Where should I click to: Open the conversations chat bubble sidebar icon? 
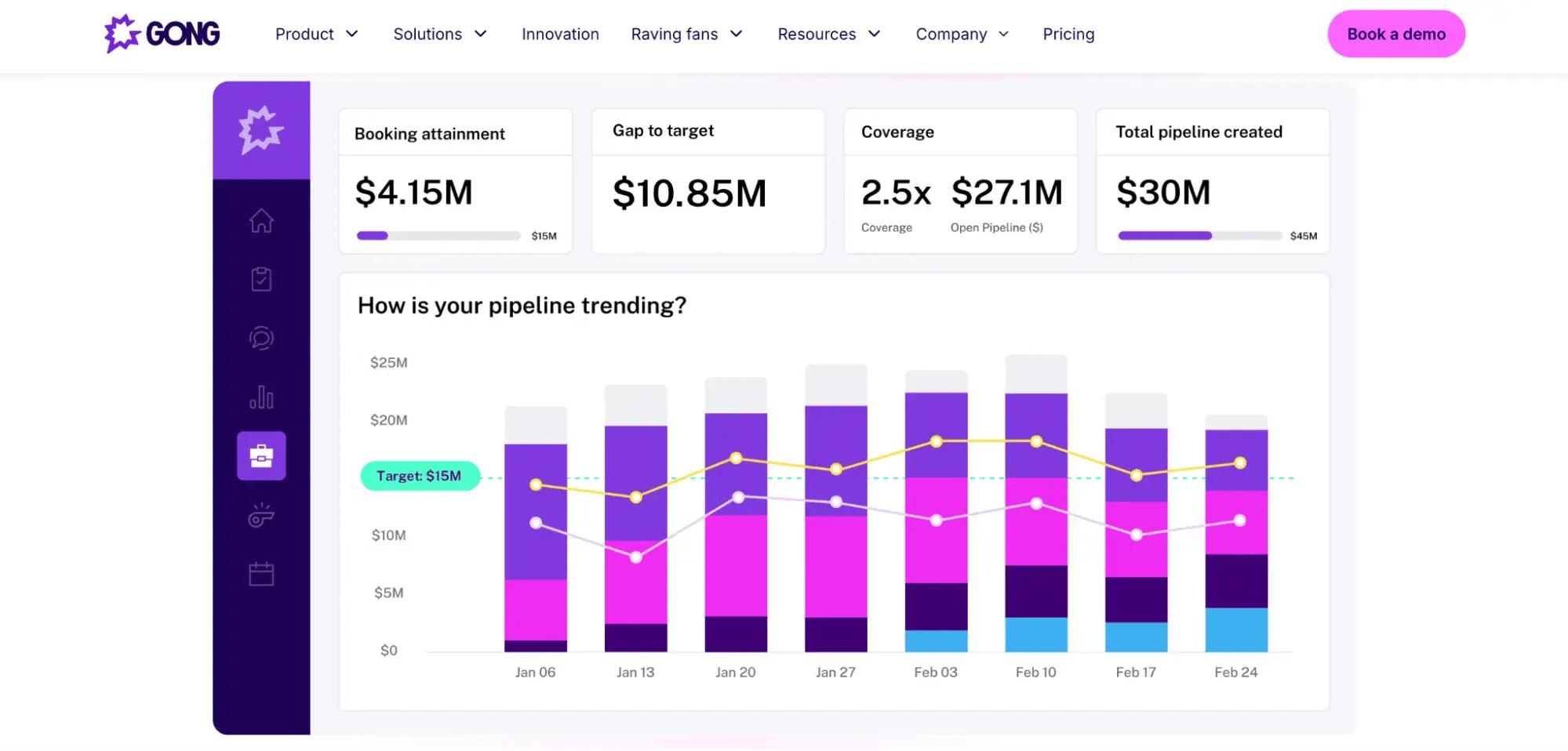pyautogui.click(x=261, y=338)
